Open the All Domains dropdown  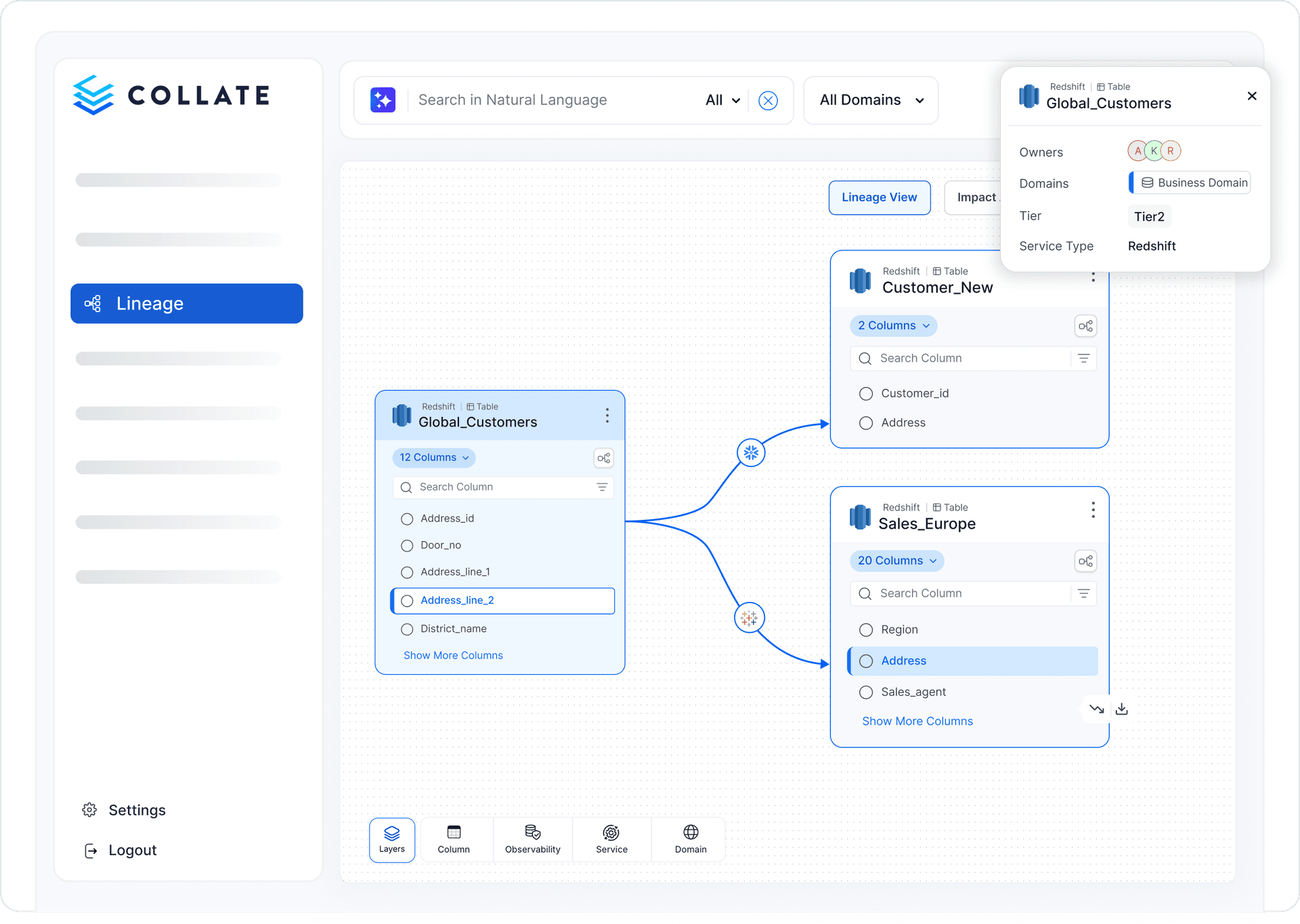tap(871, 100)
